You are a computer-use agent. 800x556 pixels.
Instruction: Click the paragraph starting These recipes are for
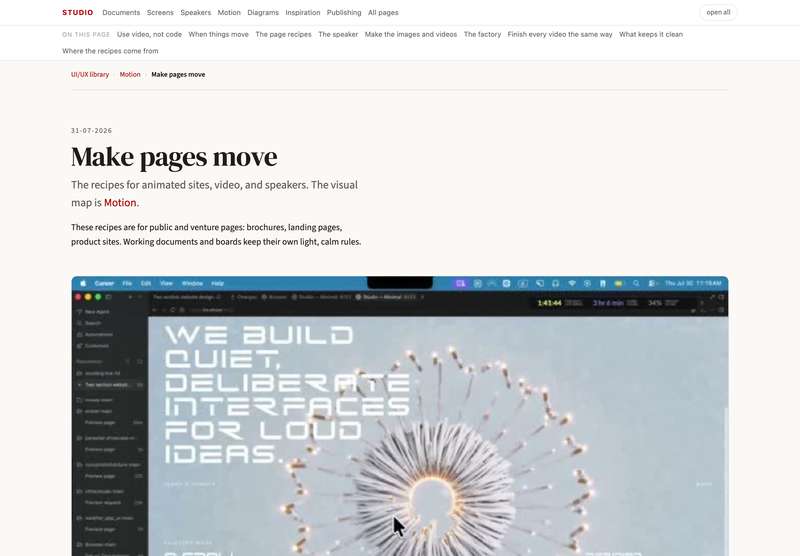tap(216, 235)
